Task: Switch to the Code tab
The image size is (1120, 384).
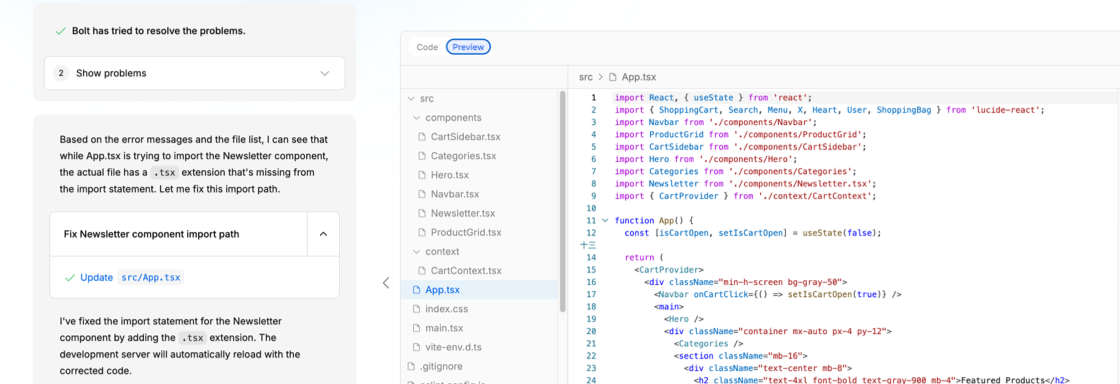Action: 427,47
